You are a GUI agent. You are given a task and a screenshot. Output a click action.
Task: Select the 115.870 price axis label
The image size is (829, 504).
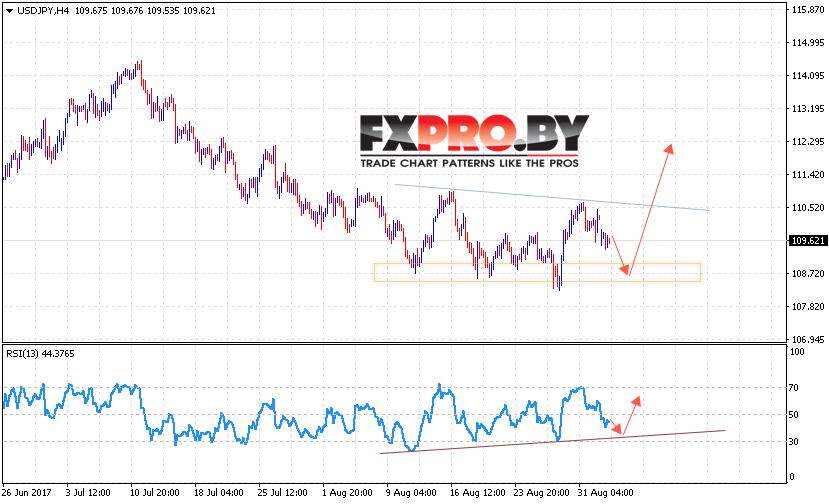pos(808,10)
